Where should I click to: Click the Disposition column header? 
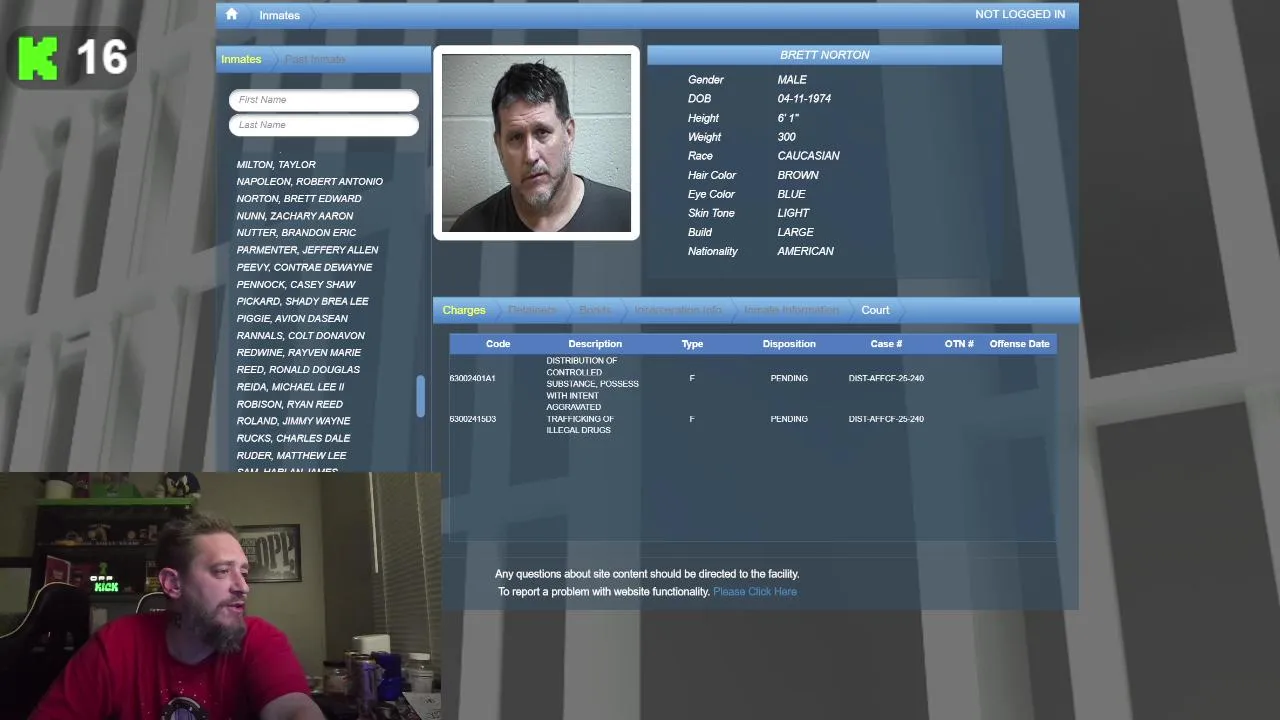pos(789,344)
